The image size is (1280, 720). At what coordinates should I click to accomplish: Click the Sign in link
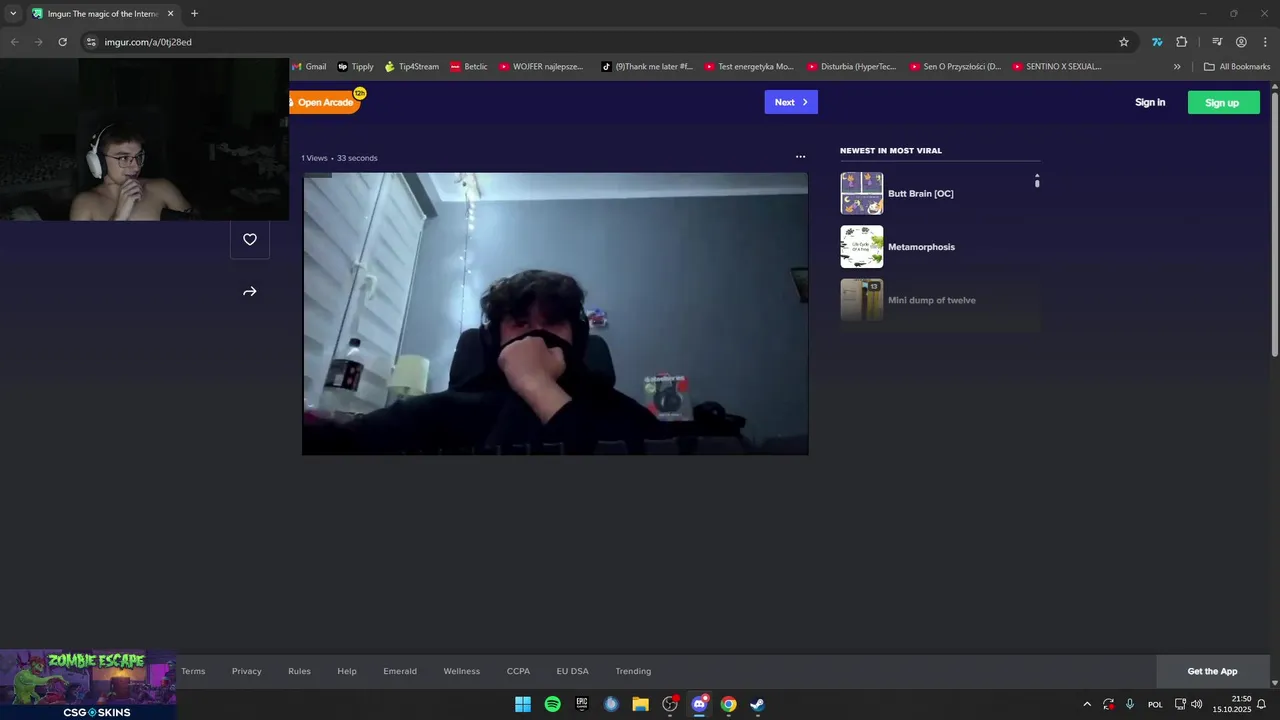point(1150,102)
